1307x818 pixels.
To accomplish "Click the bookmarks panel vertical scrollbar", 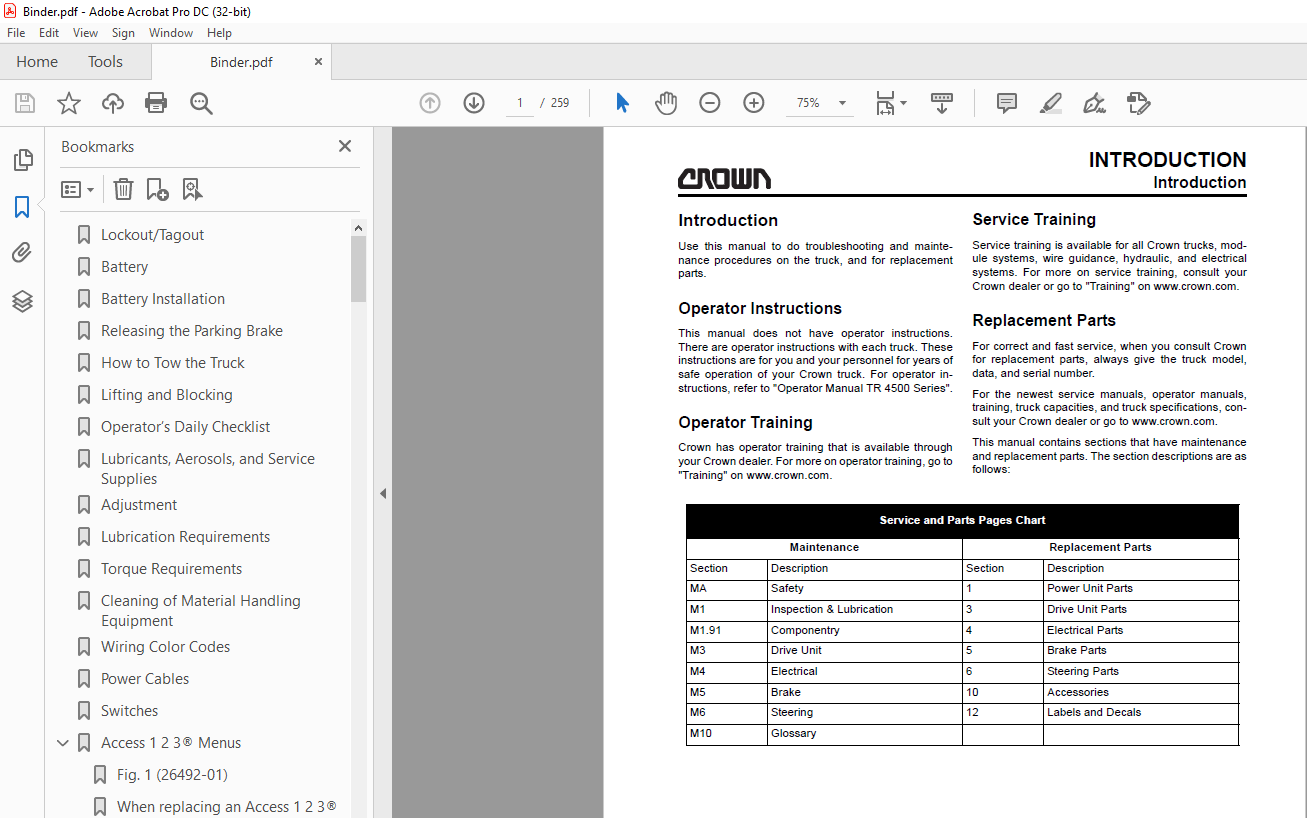I will pyautogui.click(x=358, y=268).
